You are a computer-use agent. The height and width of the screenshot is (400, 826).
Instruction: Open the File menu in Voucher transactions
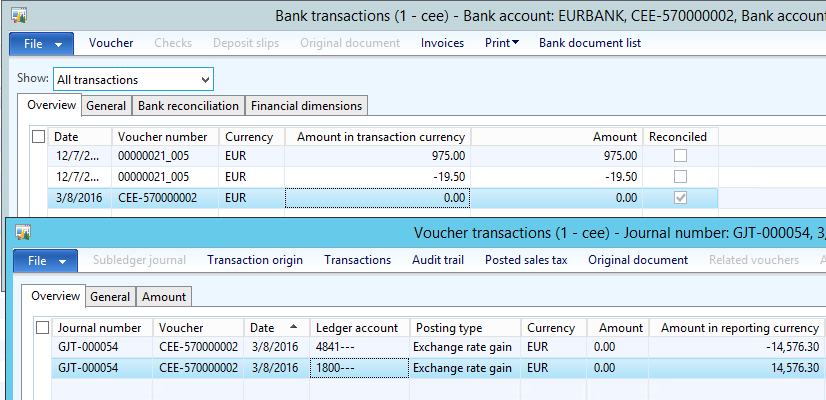click(45, 260)
